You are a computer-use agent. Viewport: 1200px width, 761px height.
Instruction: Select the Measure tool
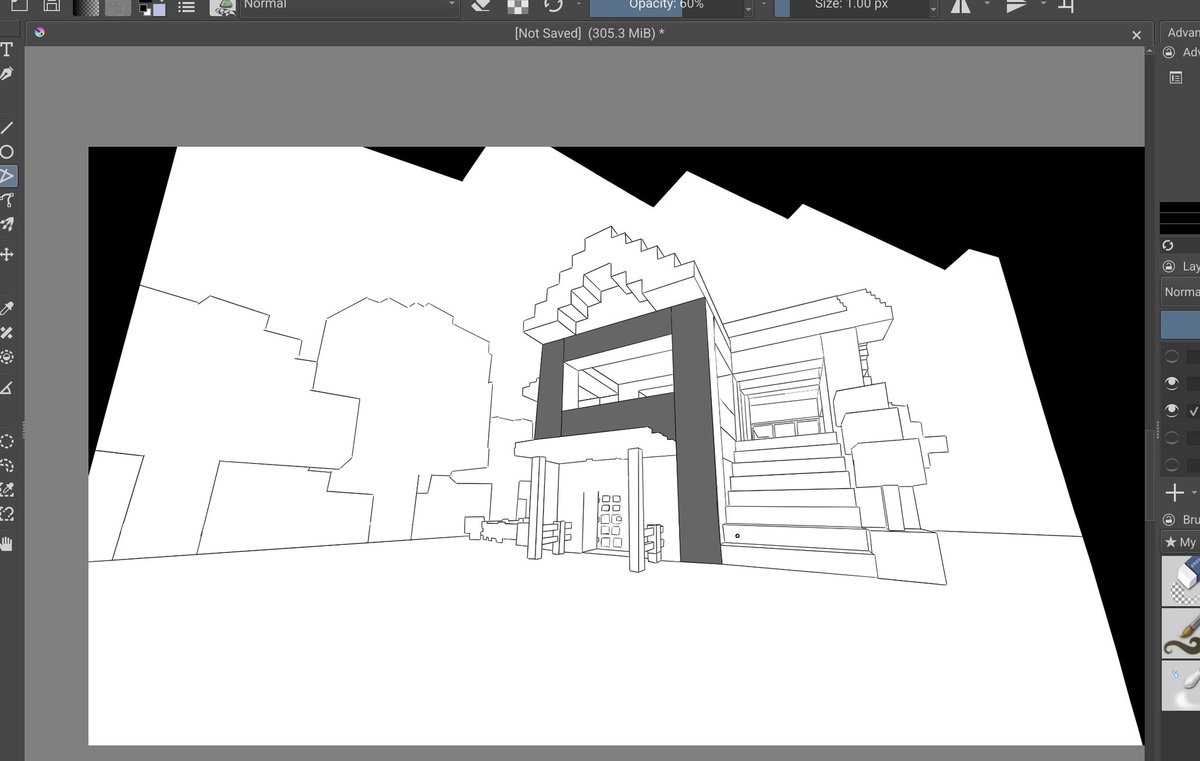click(x=7, y=387)
